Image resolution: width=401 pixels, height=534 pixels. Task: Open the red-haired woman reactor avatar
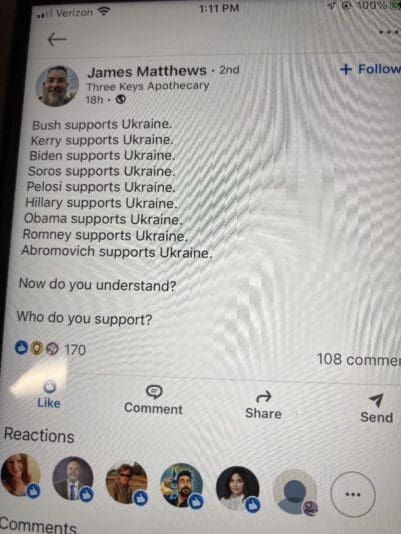coord(20,474)
